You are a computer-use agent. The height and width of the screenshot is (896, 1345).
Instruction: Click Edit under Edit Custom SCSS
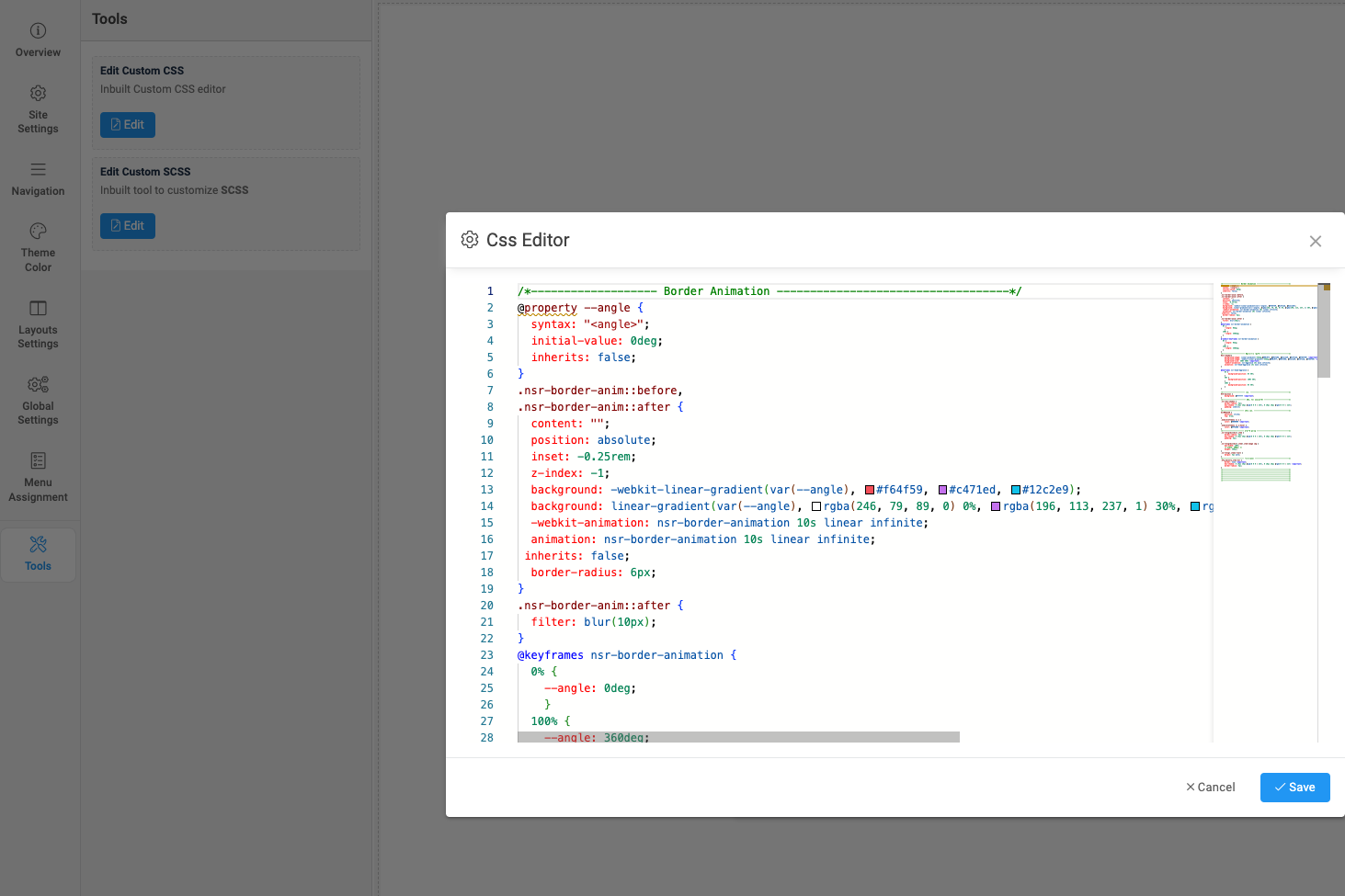[x=128, y=226]
